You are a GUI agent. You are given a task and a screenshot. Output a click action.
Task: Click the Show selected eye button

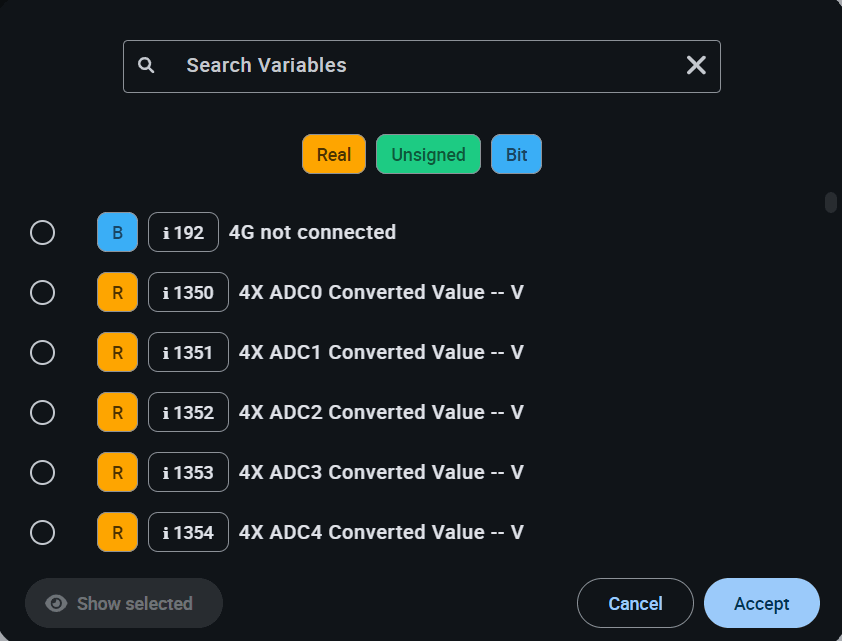point(124,603)
